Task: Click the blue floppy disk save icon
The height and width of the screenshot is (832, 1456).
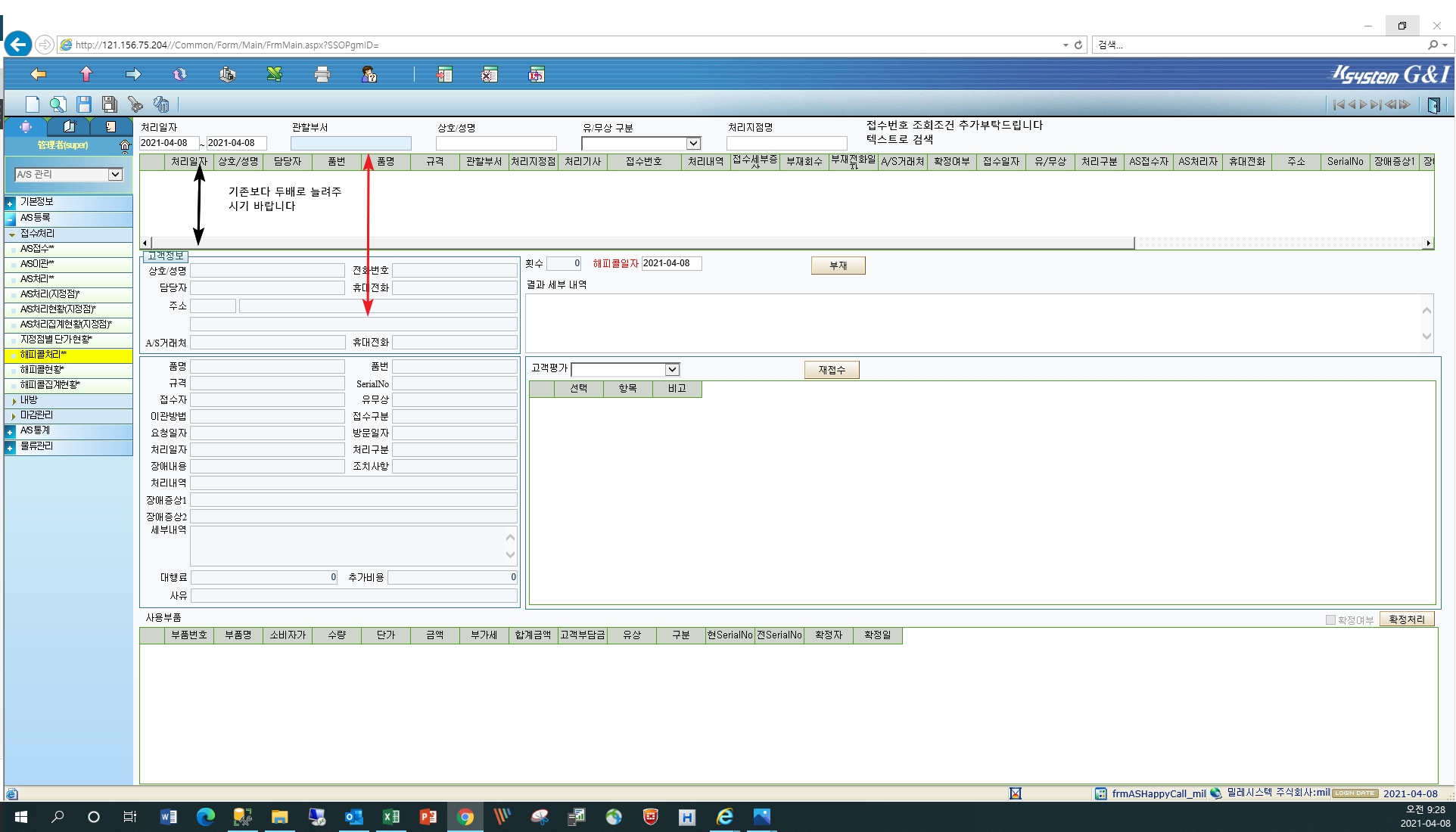Action: tap(84, 104)
